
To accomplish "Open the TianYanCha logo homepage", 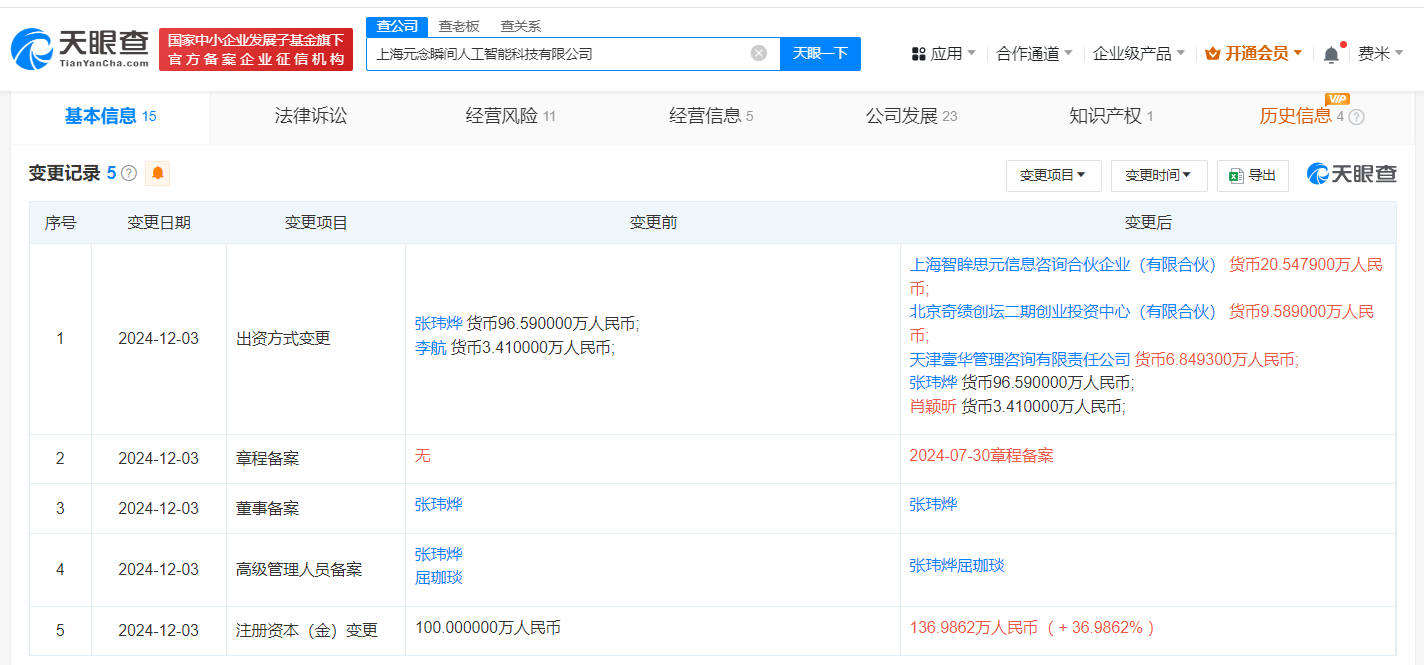I will pos(79,48).
